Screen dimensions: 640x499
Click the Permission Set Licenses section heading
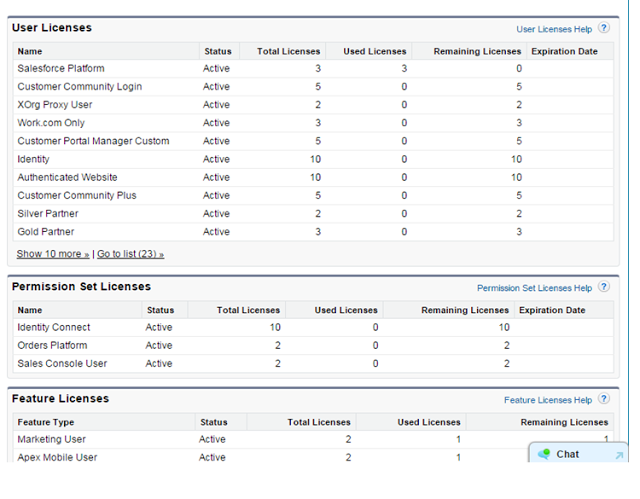pos(81,286)
